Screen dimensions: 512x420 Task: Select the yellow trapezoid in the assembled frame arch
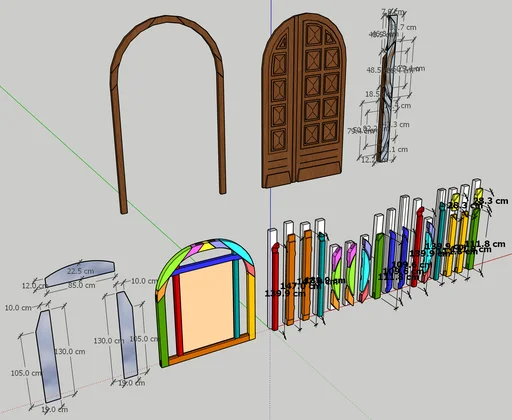click(207, 247)
